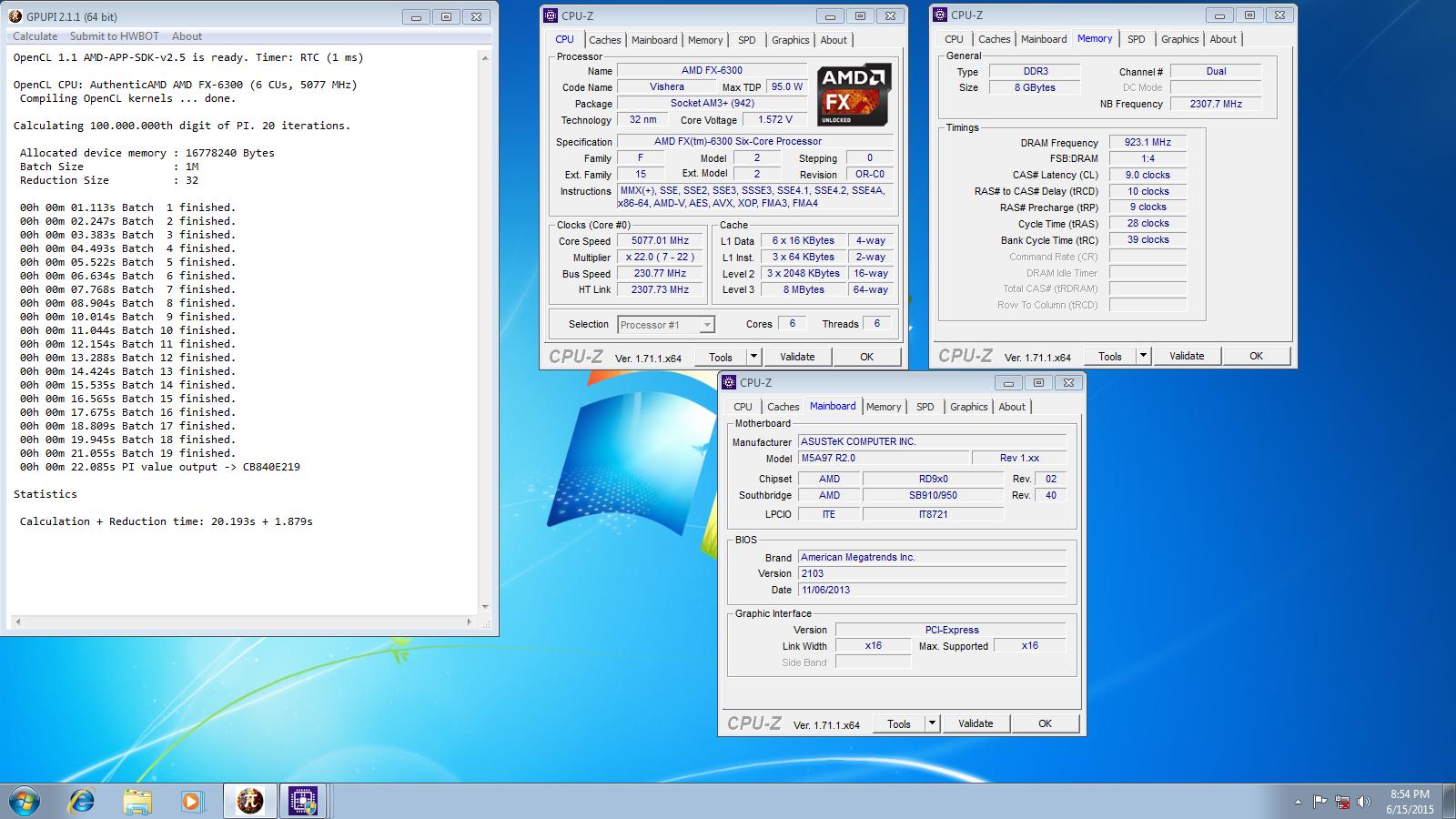Open Graphics tab in Mainboard CPU-Z window

point(968,407)
